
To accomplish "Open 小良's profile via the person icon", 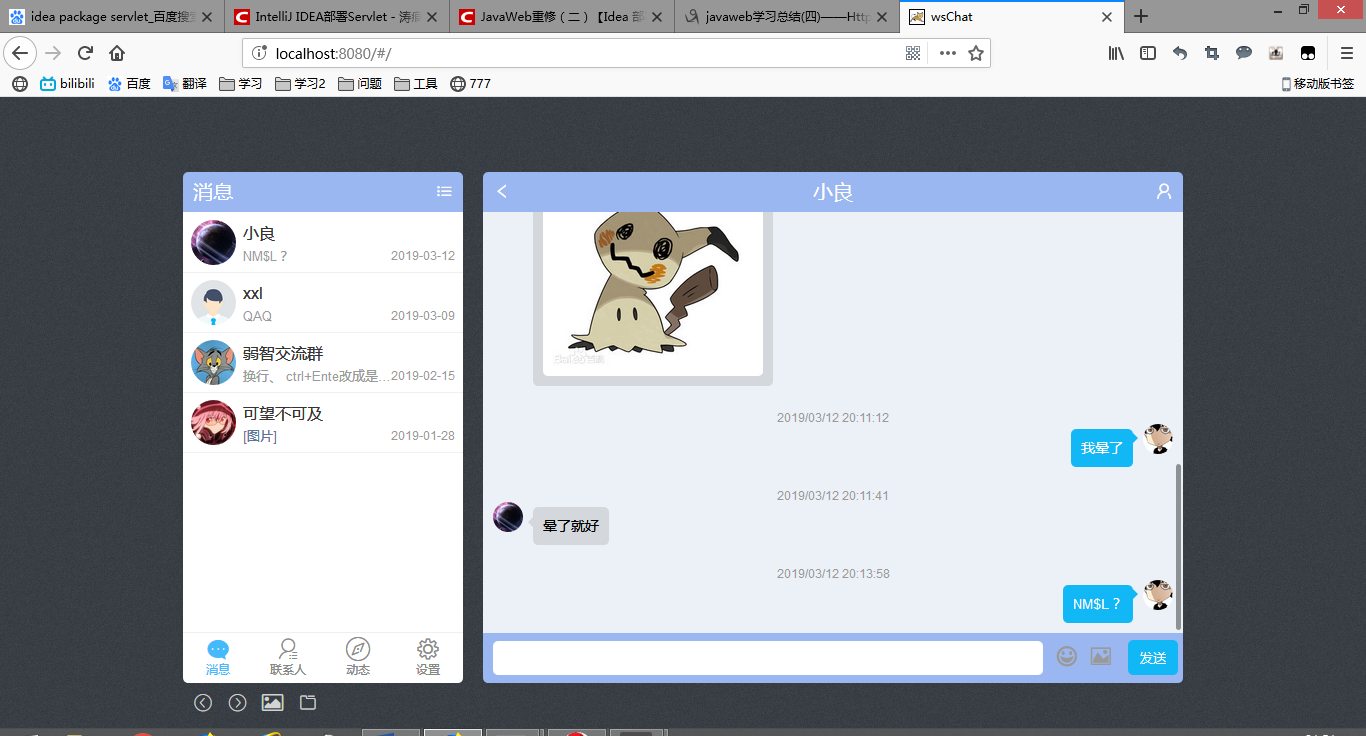I will click(1164, 191).
